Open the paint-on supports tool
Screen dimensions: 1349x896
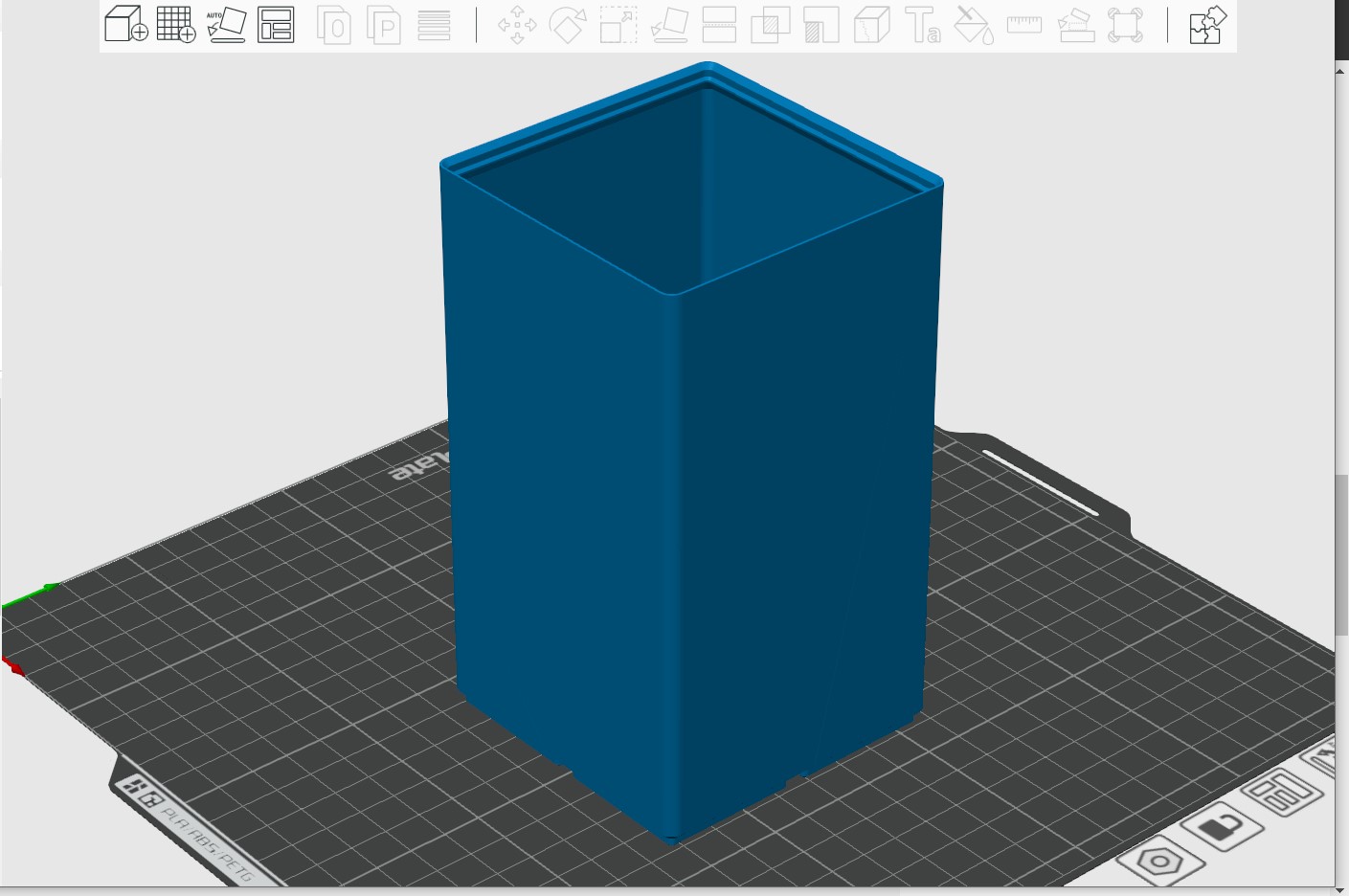(x=1075, y=27)
